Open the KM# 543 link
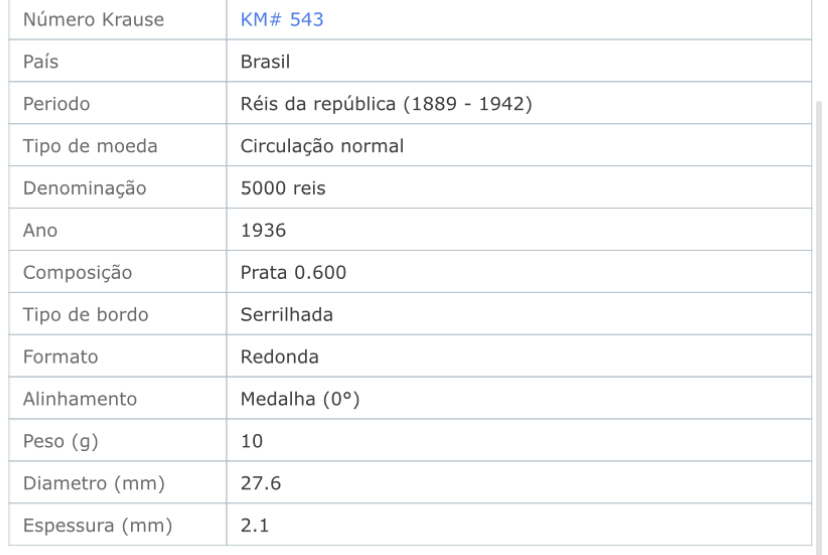 click(x=281, y=20)
